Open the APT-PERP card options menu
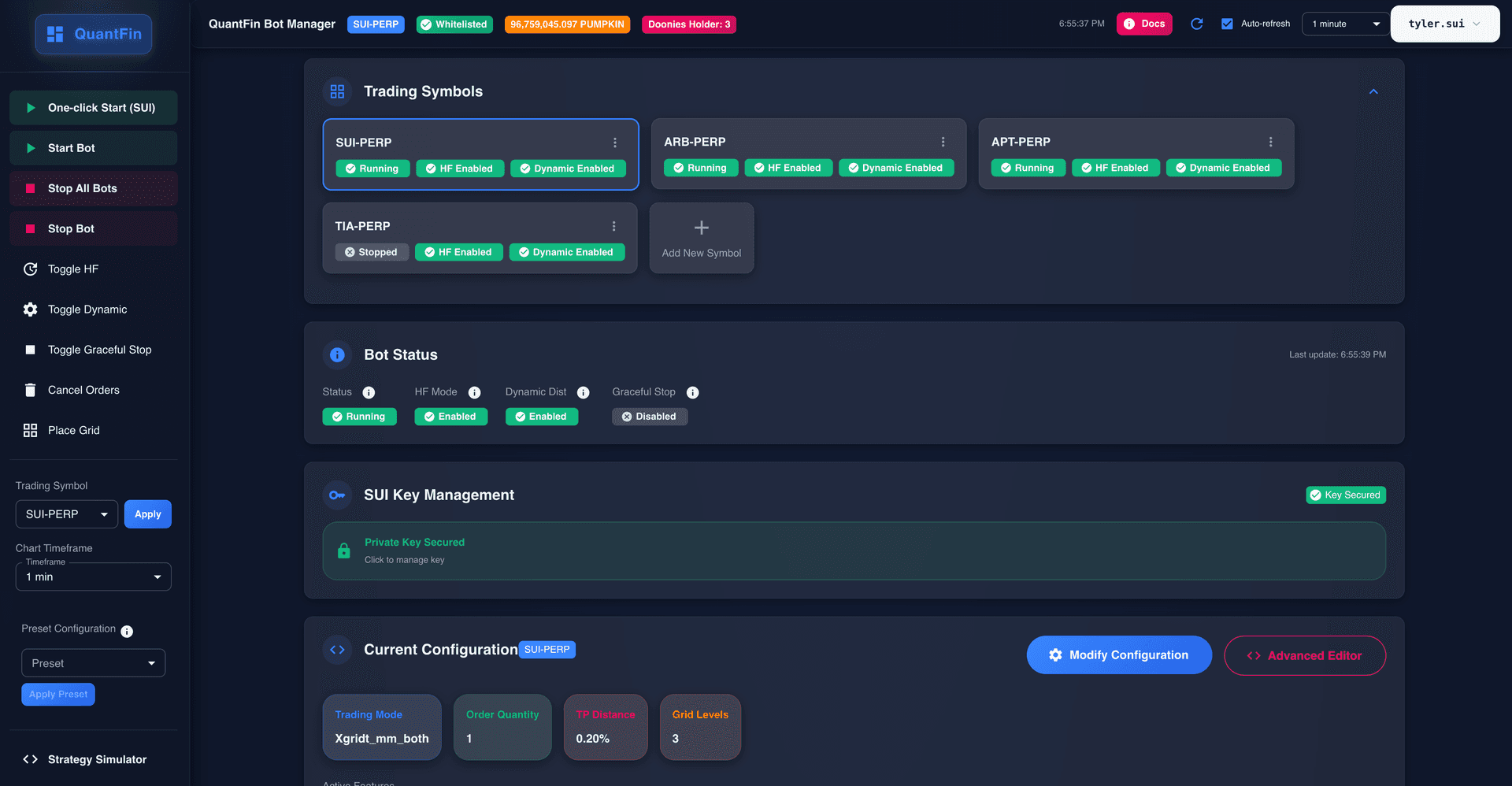The width and height of the screenshot is (1512, 786). click(1270, 142)
